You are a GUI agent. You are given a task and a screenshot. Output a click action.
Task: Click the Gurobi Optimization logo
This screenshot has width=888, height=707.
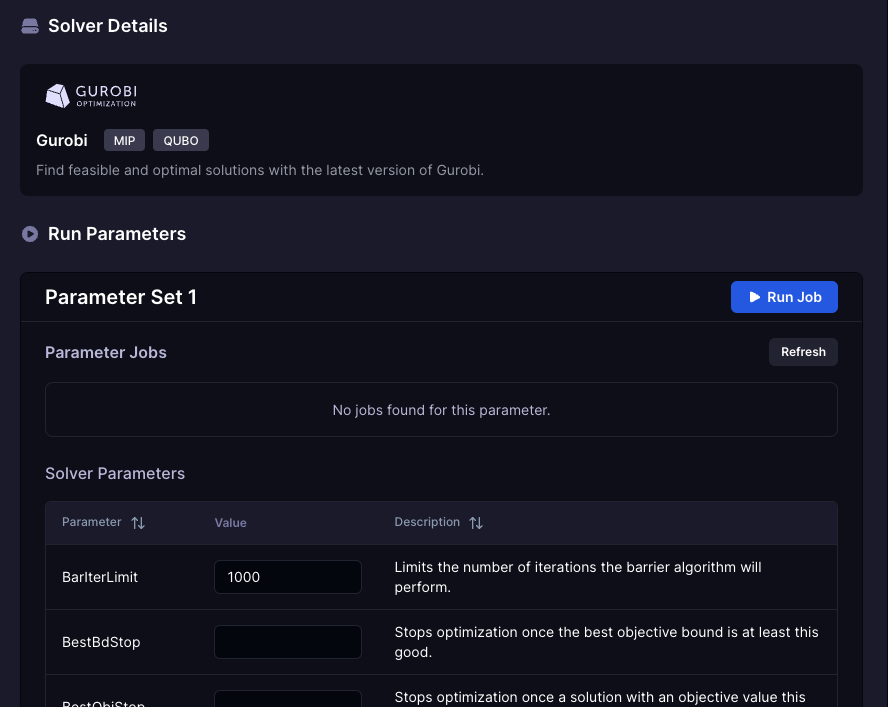click(x=91, y=96)
